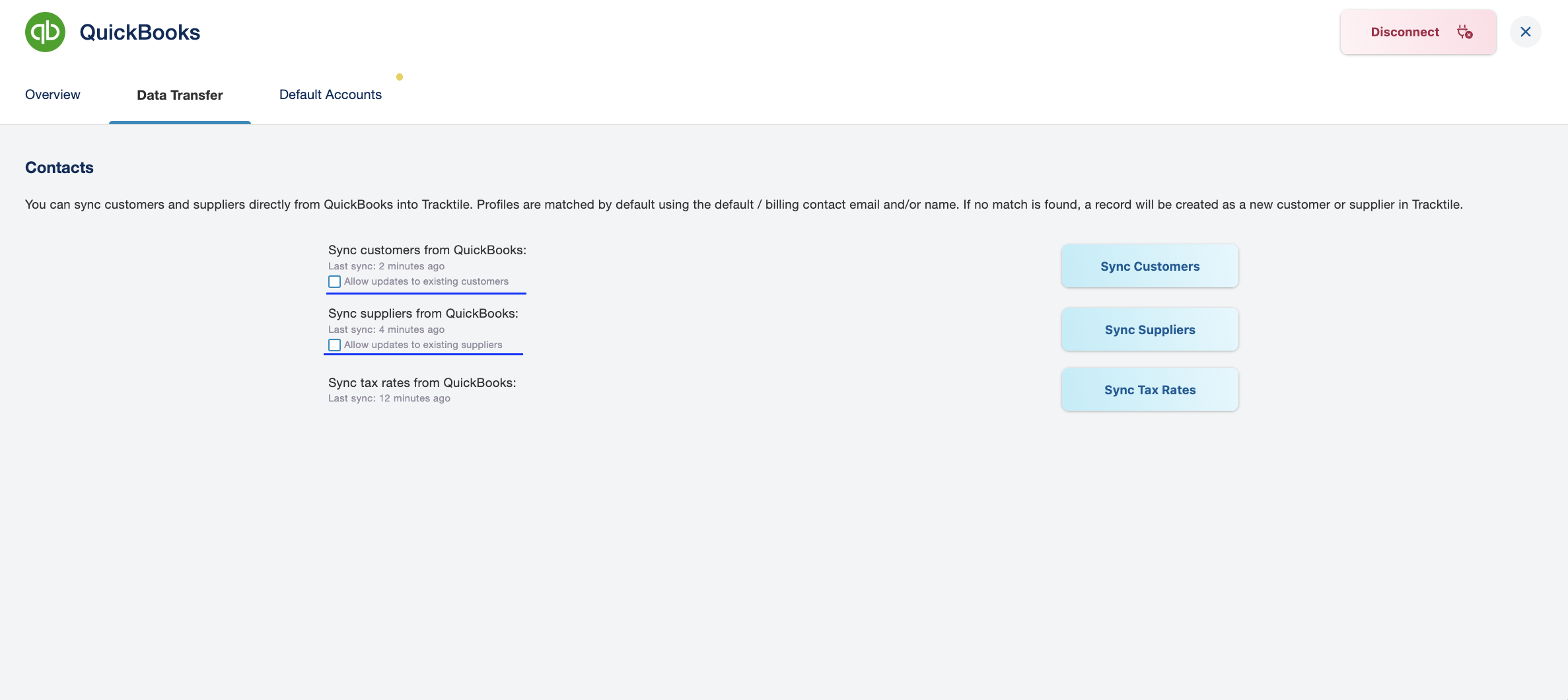This screenshot has width=1568, height=700.
Task: Click the QuickBooks title text
Action: tap(139, 32)
